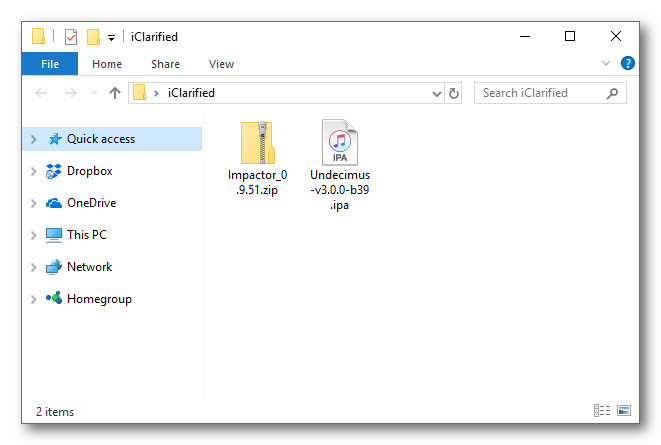Open the recent locations dropdown arrow
661x445 pixels.
94,93
